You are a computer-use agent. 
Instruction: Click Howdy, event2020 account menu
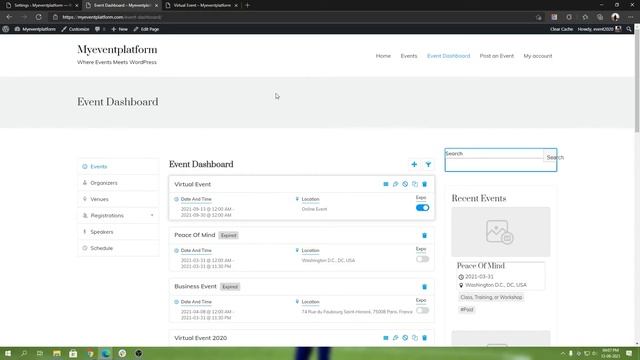click(599, 29)
